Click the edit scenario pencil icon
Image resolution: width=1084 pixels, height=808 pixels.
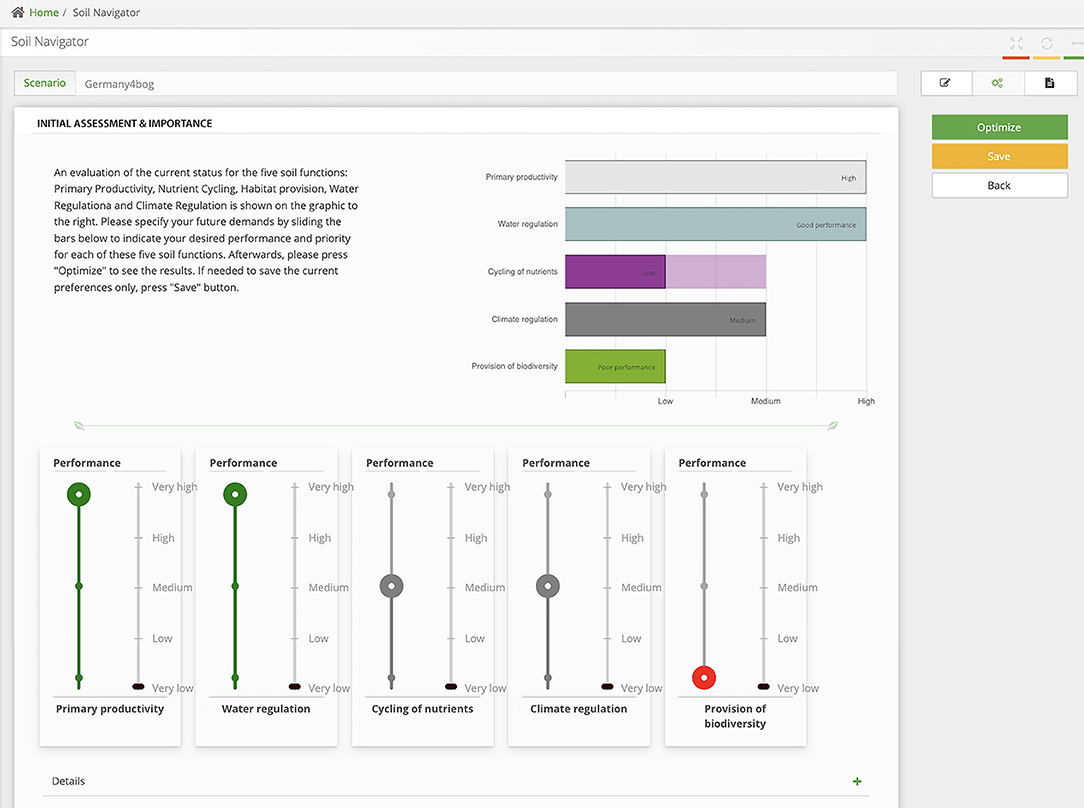coord(945,83)
